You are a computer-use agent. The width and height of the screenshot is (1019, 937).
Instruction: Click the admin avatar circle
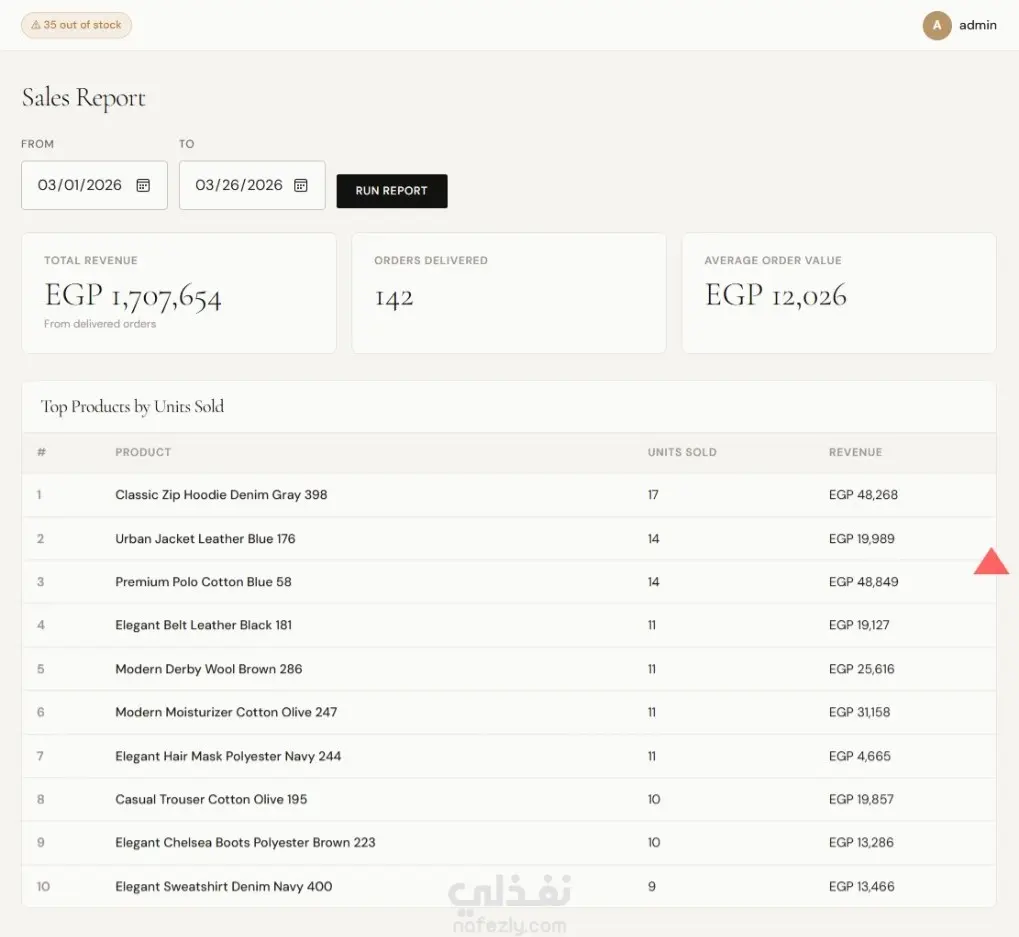point(936,25)
